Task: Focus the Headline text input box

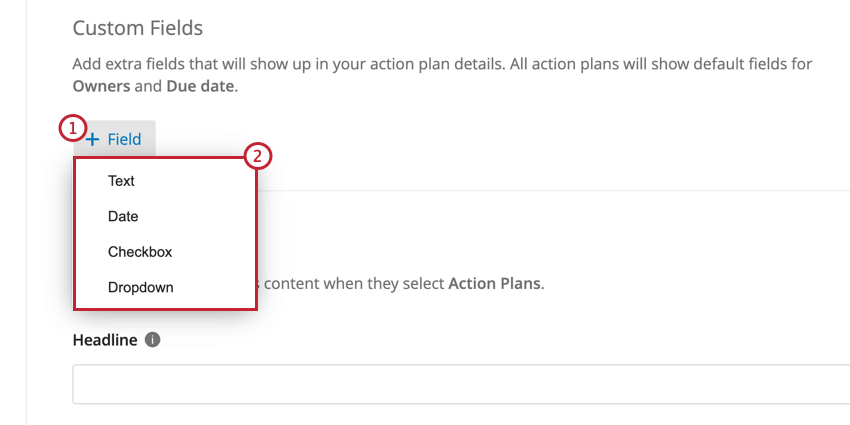Action: coord(460,384)
